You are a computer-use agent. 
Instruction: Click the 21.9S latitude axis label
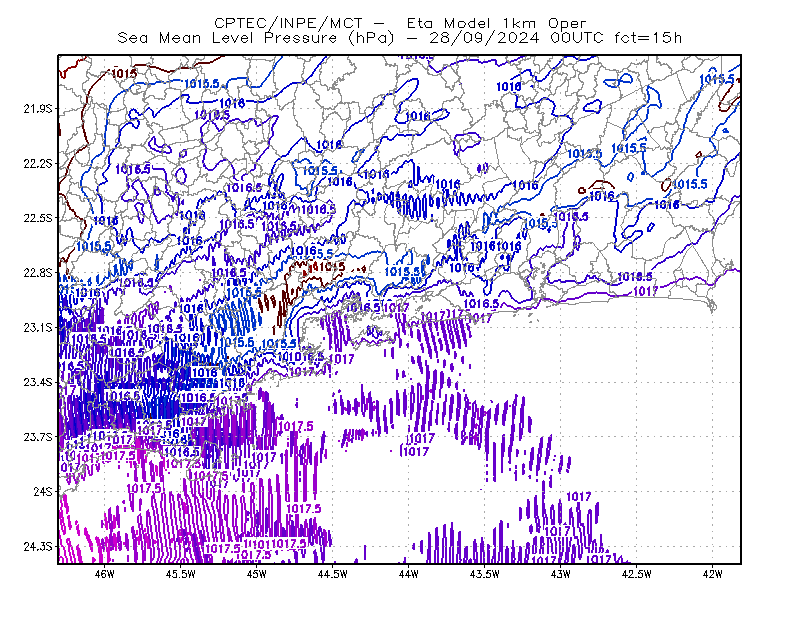[38, 109]
